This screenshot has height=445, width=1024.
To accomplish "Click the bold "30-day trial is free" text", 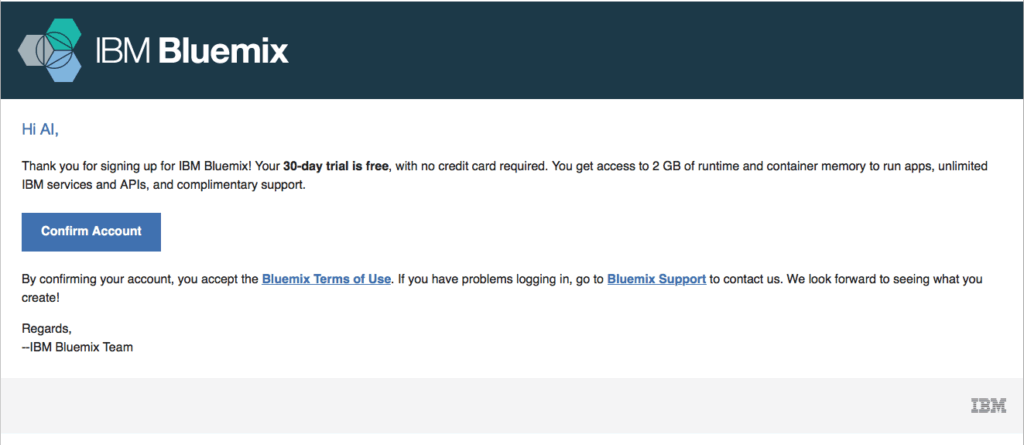I will [x=336, y=167].
